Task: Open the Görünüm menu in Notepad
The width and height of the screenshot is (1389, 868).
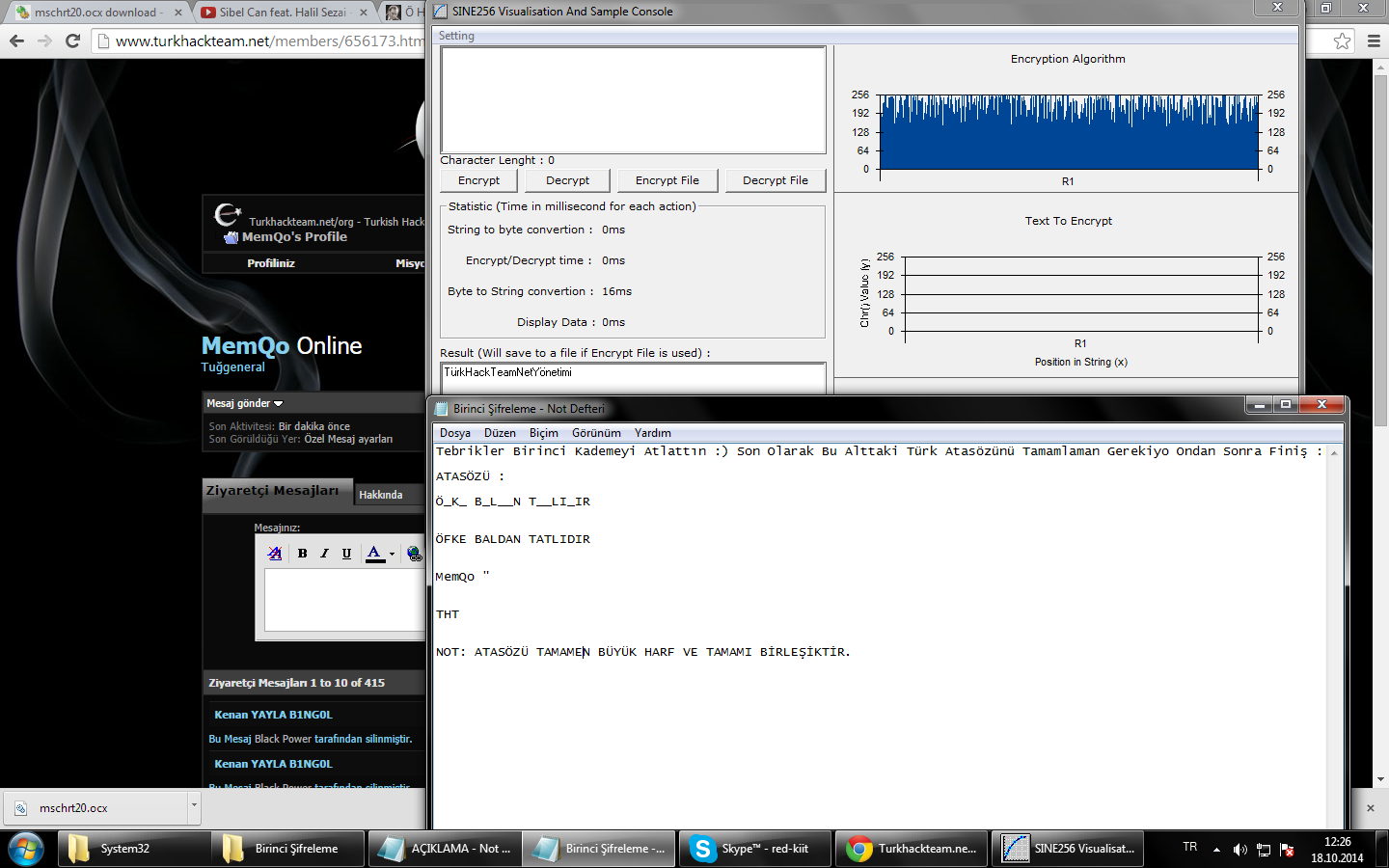Action: pyautogui.click(x=596, y=433)
